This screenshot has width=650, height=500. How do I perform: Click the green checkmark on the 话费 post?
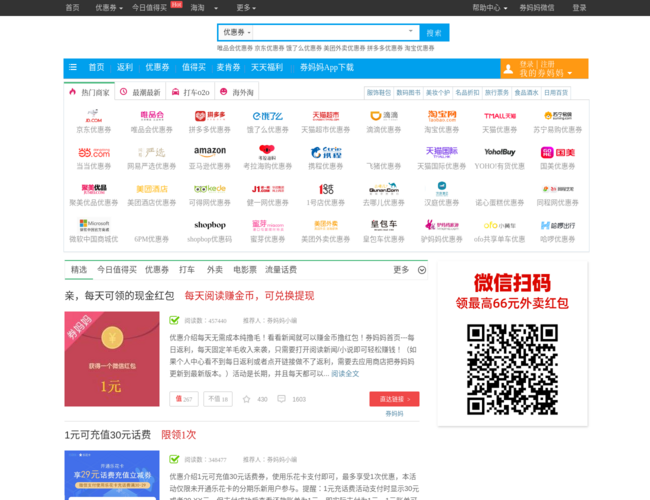174,459
